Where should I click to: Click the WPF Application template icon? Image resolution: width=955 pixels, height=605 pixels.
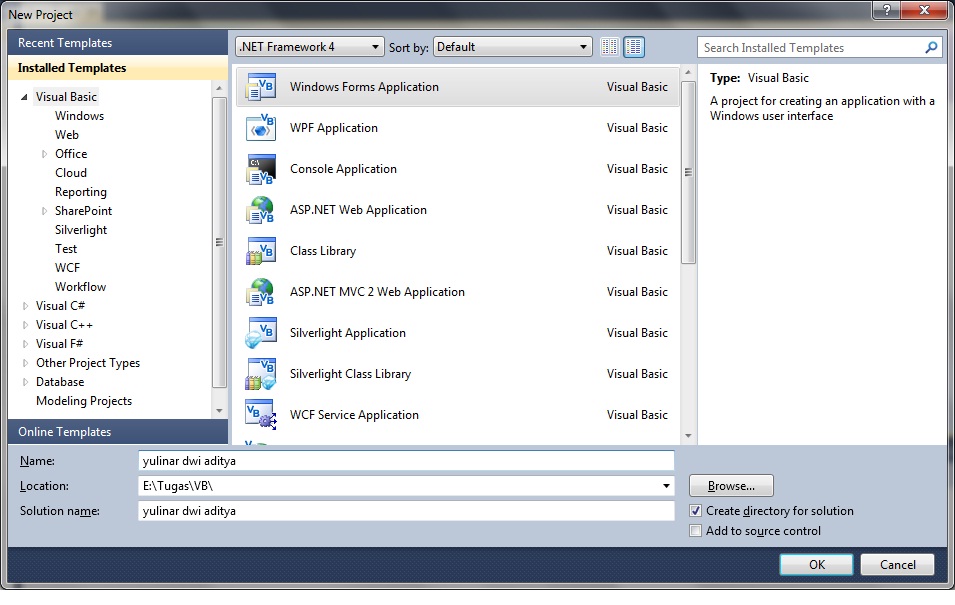261,127
